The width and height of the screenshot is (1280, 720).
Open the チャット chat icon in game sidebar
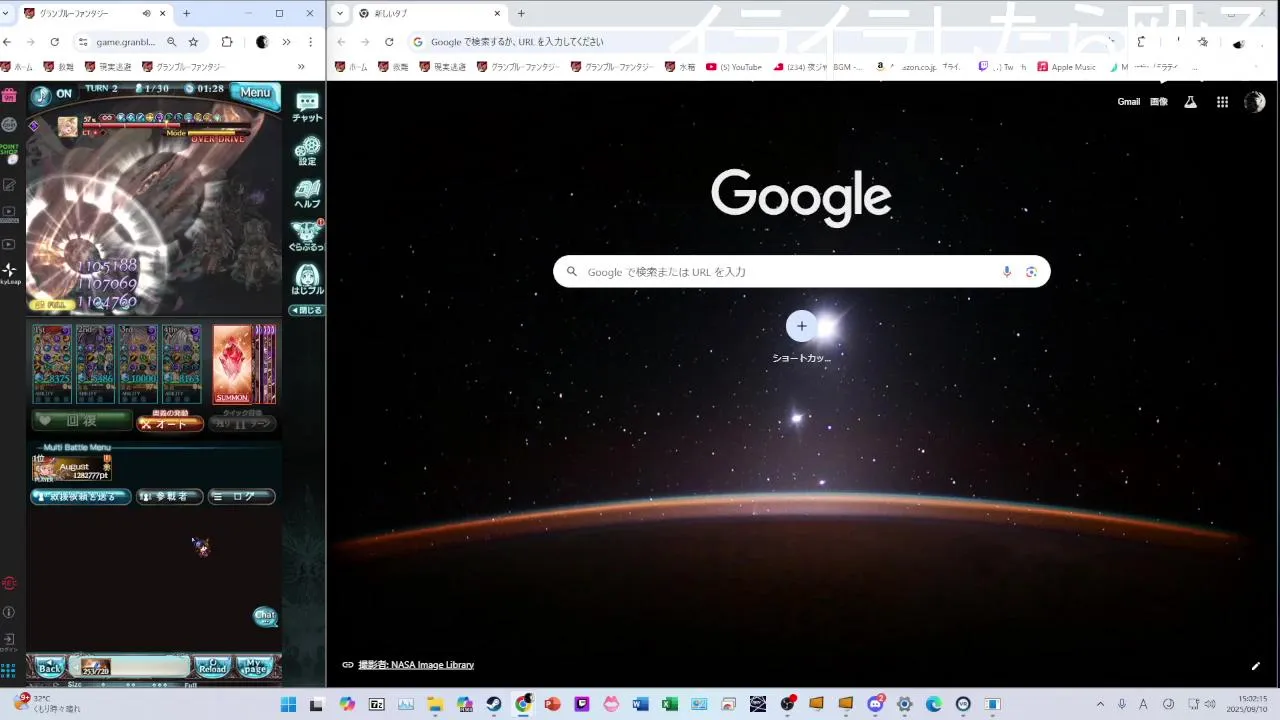[307, 108]
